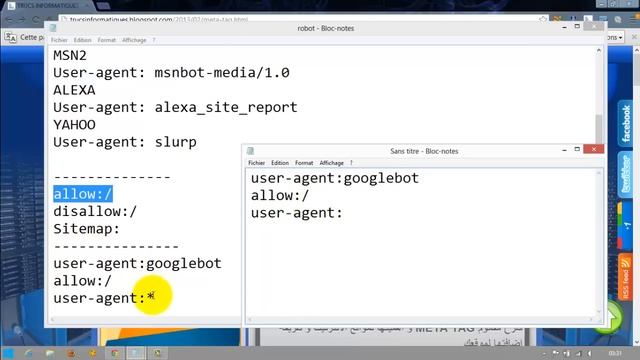Open Fichier menu in Sans titre Bloc-notes

[x=257, y=163]
